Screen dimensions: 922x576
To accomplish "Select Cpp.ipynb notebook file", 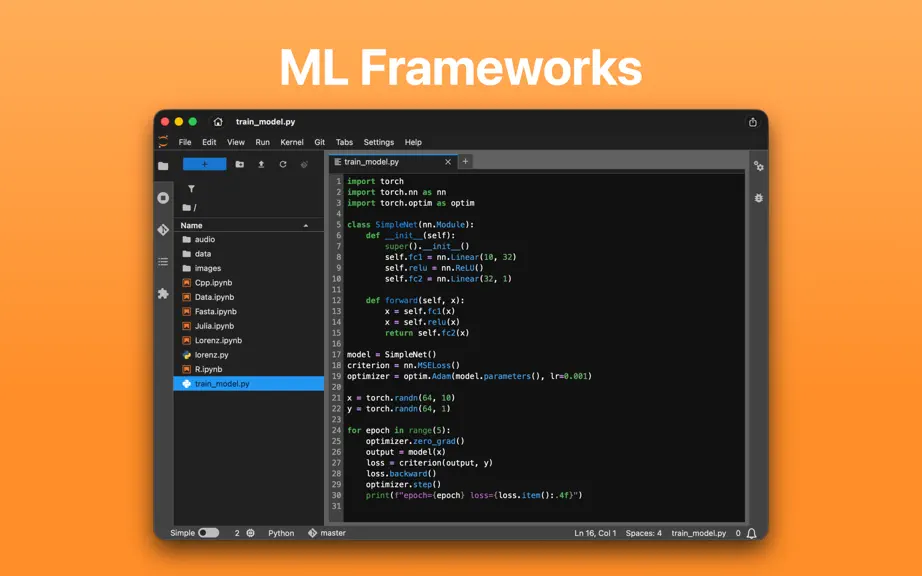I will click(x=248, y=283).
